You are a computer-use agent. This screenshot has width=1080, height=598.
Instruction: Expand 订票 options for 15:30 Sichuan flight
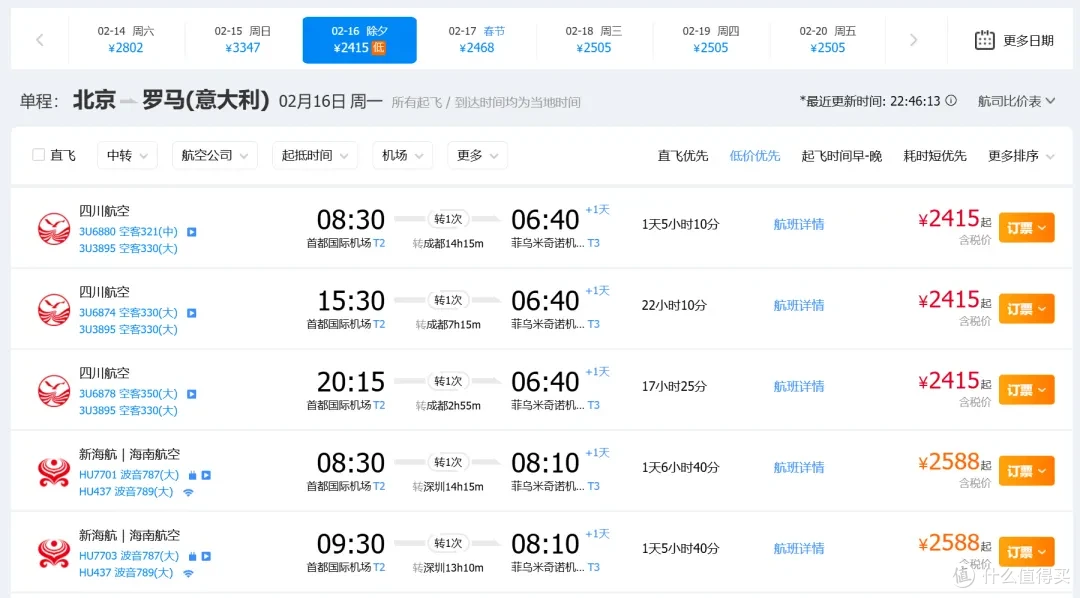point(1026,309)
